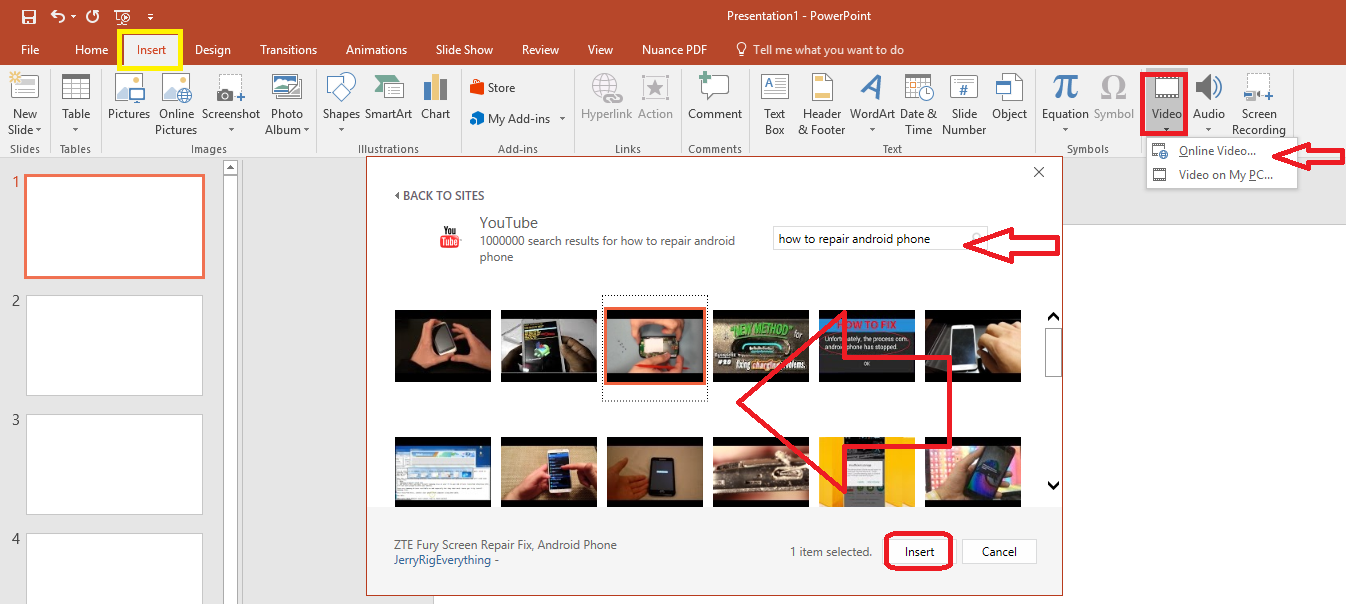The width and height of the screenshot is (1346, 604).
Task: Insert Date & Time
Action: point(918,105)
